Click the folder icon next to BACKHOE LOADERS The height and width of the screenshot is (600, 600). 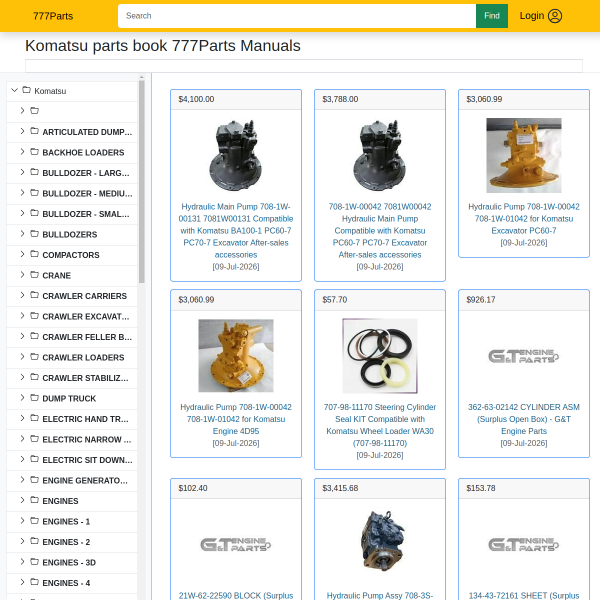(x=34, y=152)
